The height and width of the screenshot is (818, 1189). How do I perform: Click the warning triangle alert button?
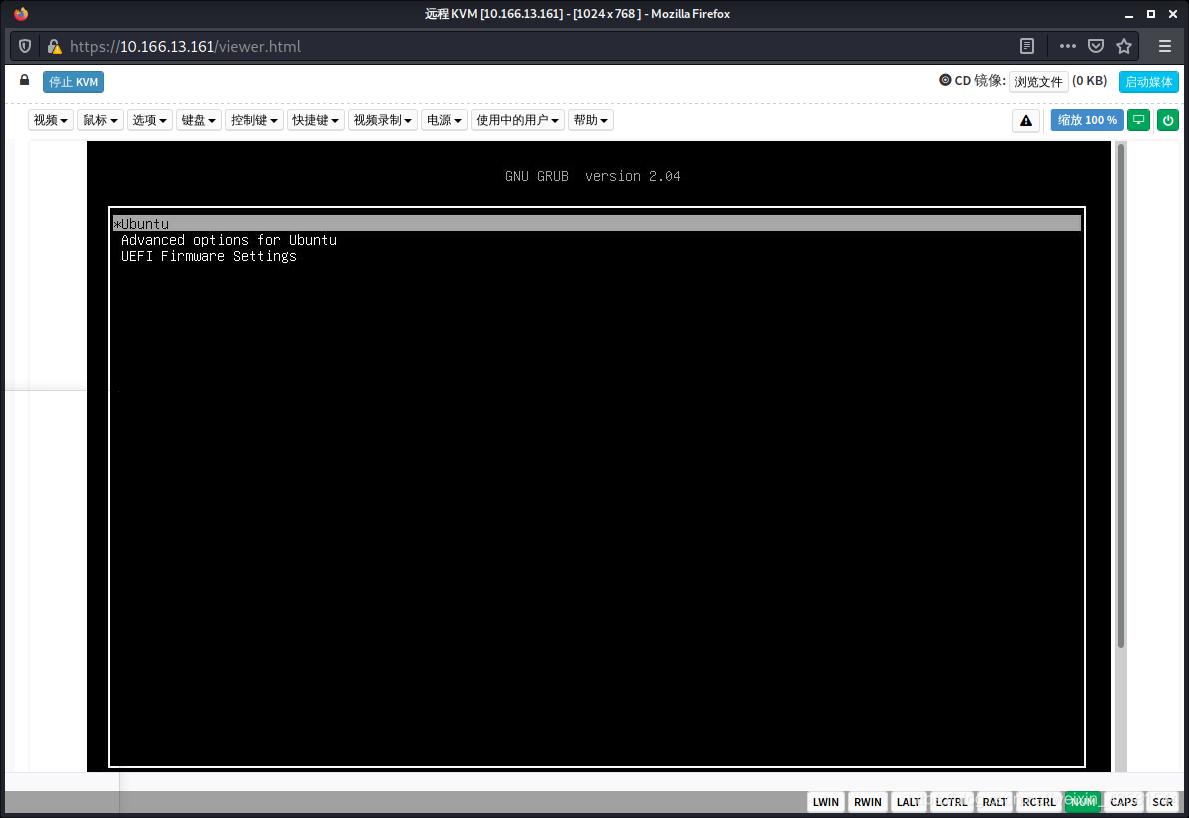coord(1026,120)
